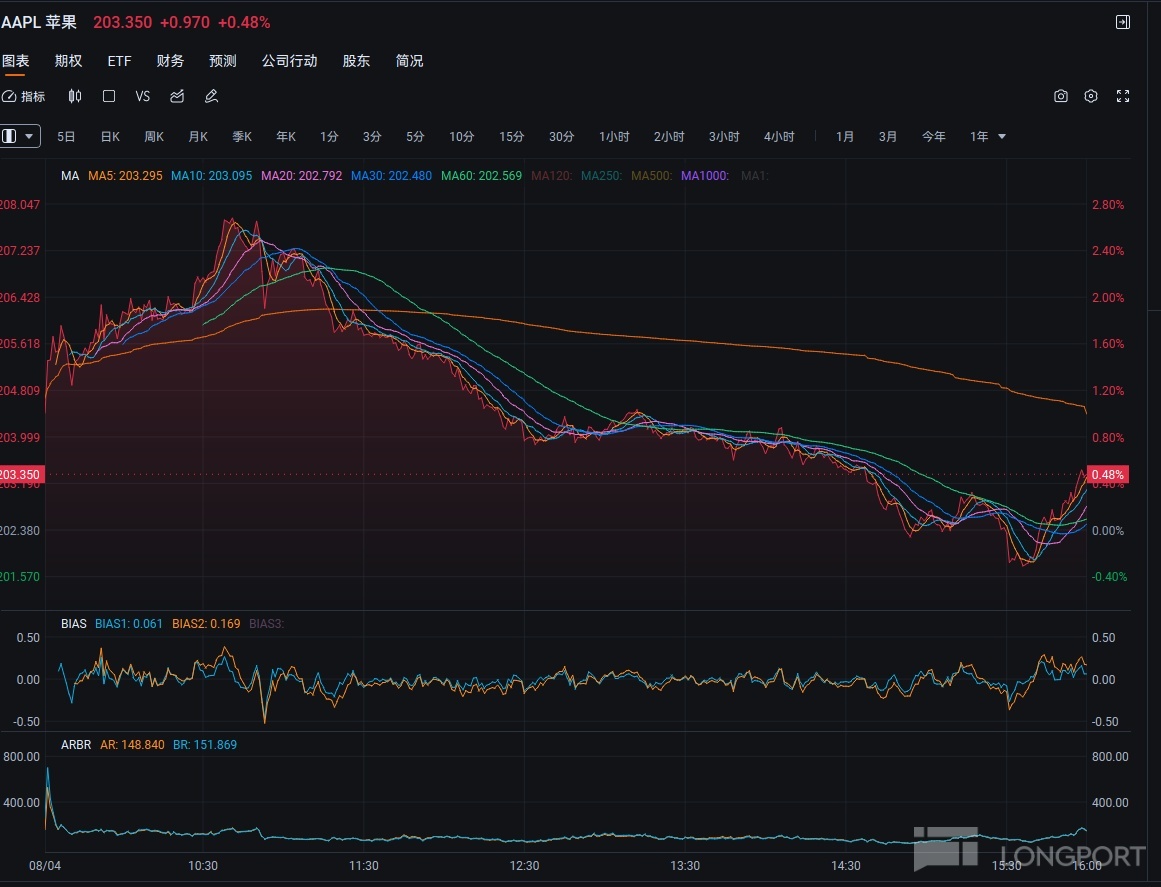Open chart settings gear icon
Image resolution: width=1161 pixels, height=887 pixels.
(1091, 97)
